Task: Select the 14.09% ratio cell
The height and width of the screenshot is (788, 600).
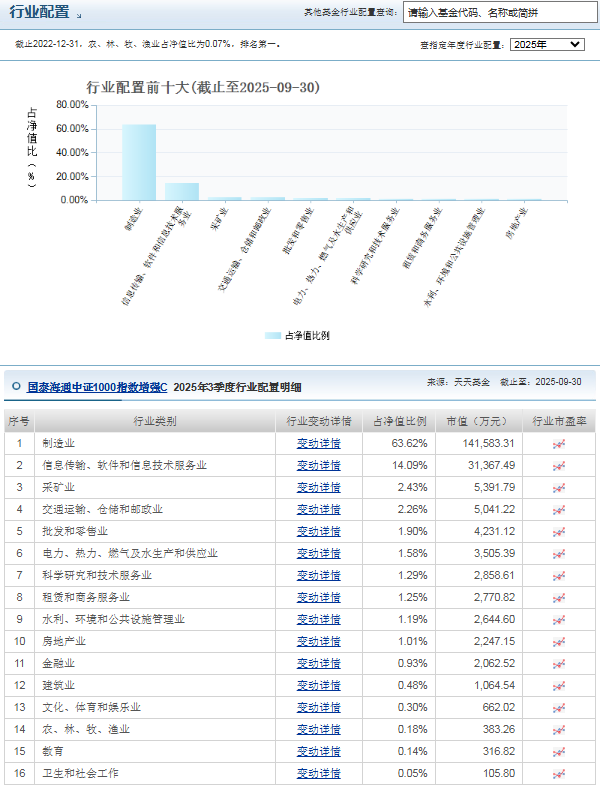Action: click(x=399, y=466)
